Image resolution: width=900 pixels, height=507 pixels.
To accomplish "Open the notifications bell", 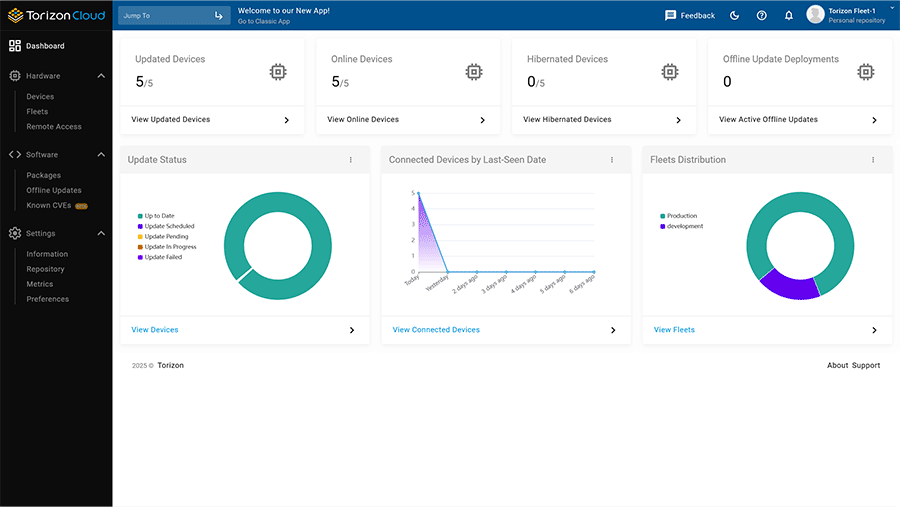I will pos(789,15).
